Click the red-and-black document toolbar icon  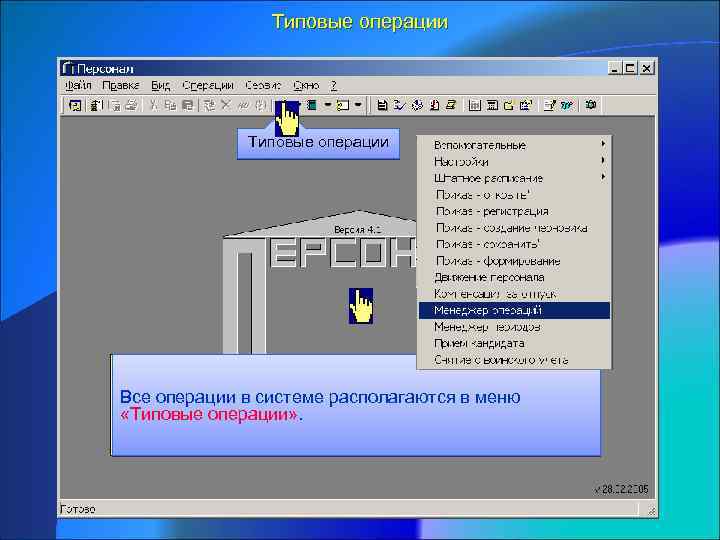434,105
